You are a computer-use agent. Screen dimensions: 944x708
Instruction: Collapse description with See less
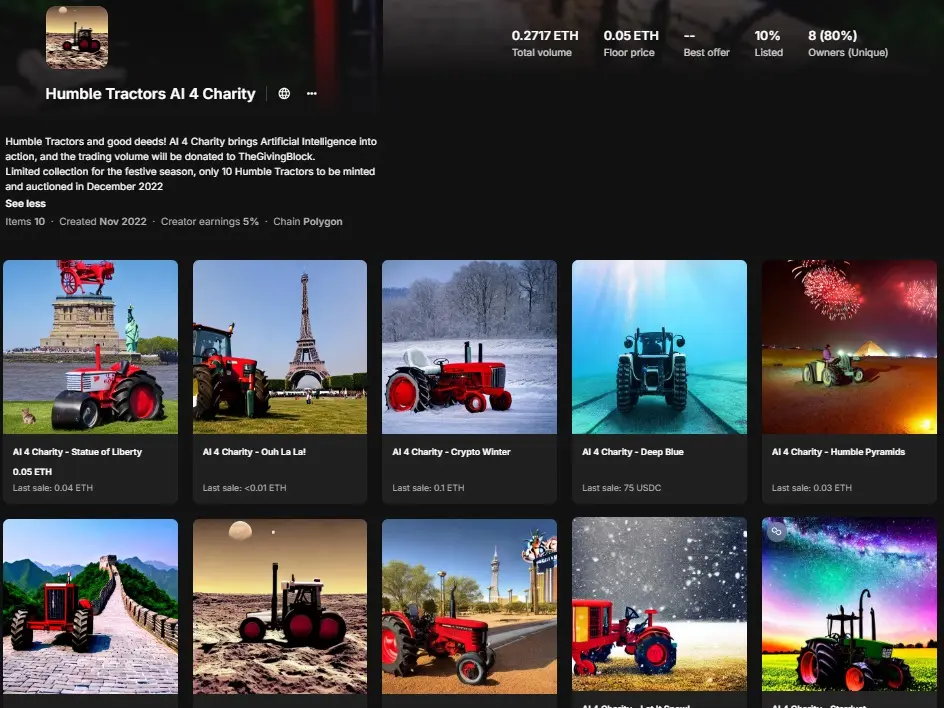click(x=25, y=203)
